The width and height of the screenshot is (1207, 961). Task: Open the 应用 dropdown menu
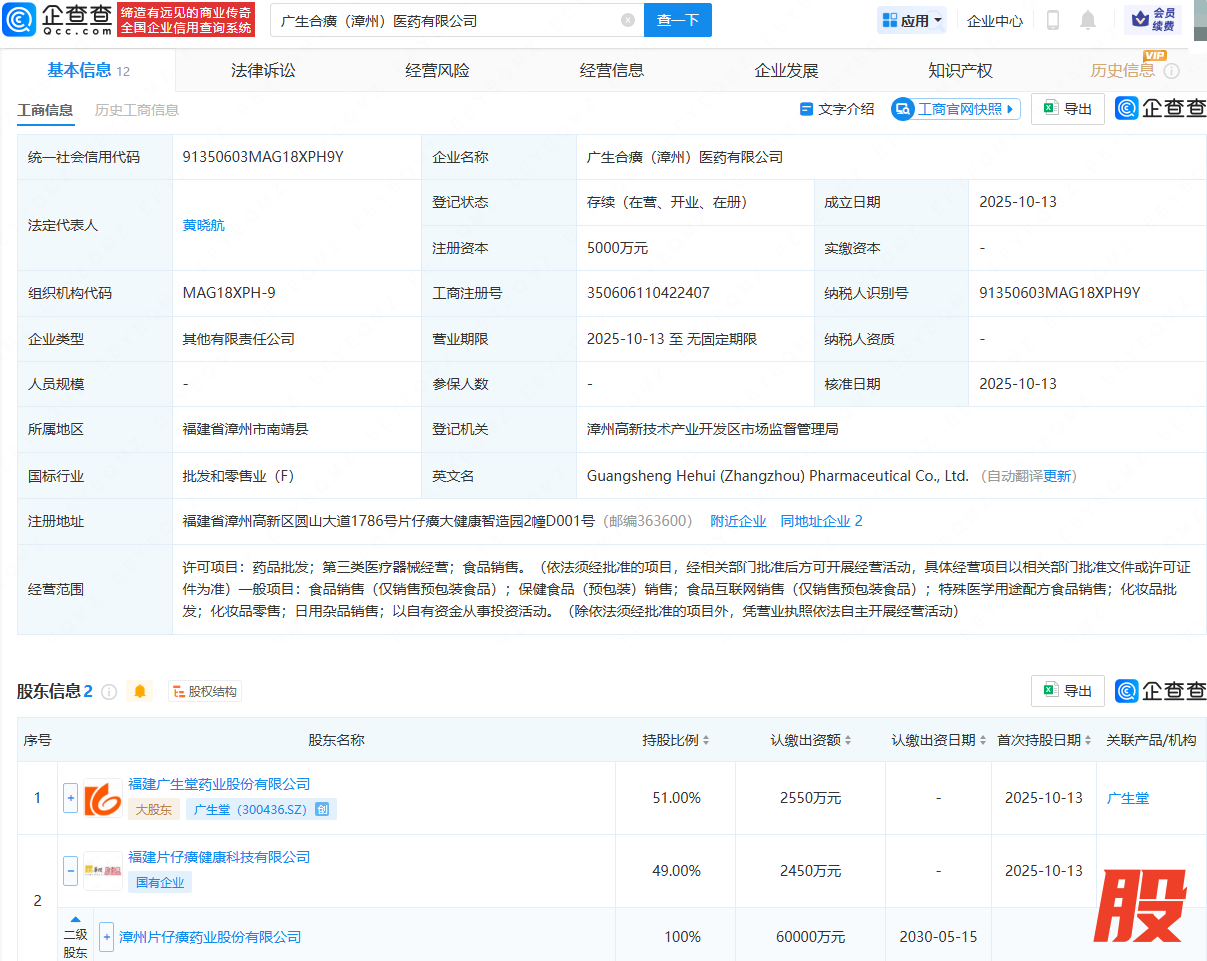coord(911,20)
